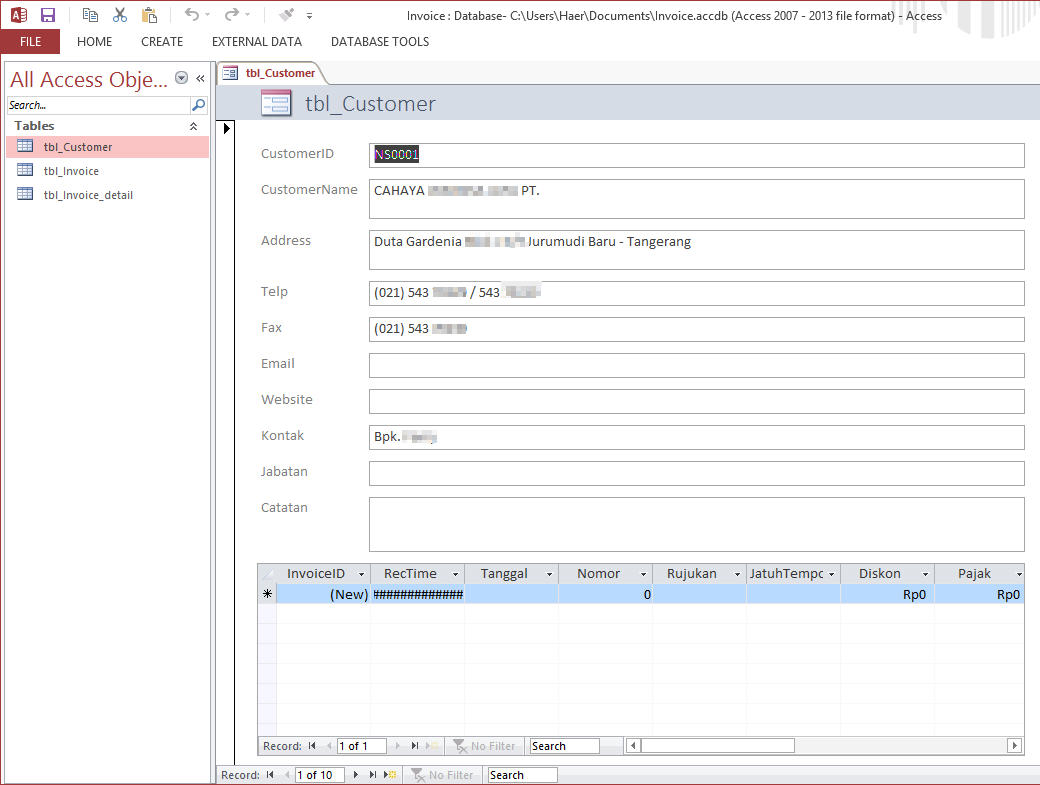The image size is (1040, 785).
Task: Select tbl_Customer in navigation pane
Action: tap(107, 147)
